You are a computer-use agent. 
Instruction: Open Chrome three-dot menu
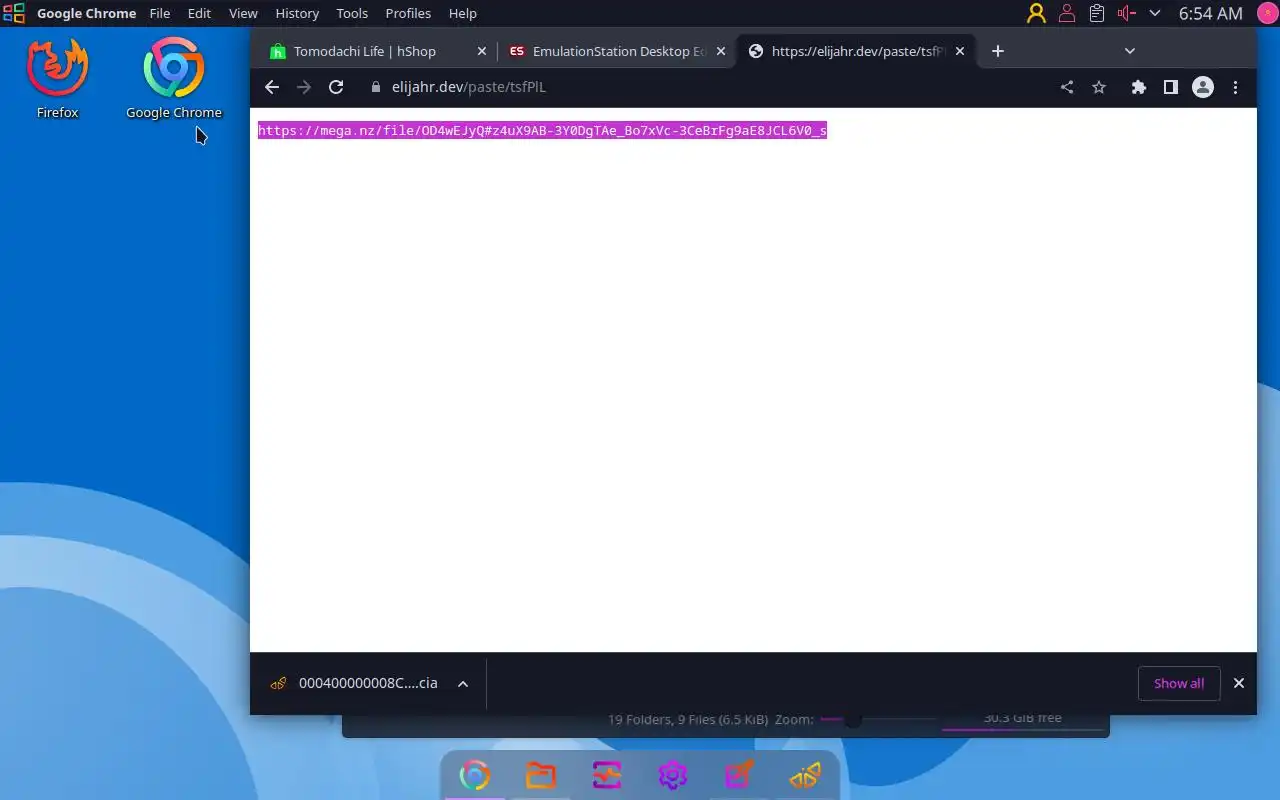(1235, 87)
